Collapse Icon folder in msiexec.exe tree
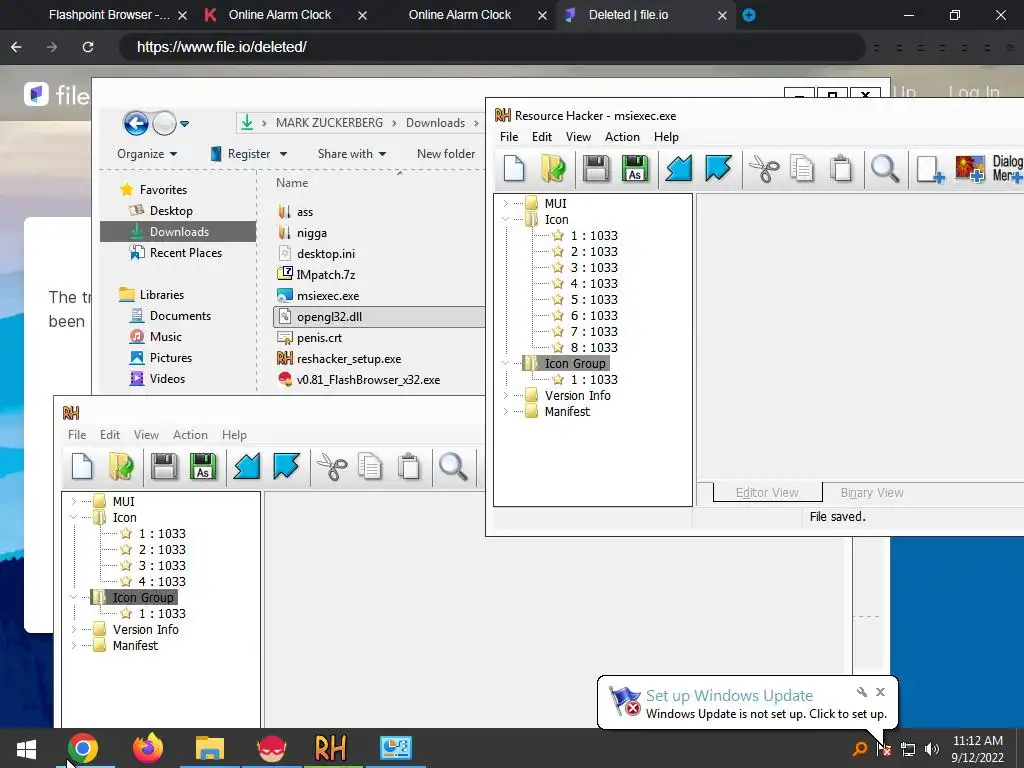1024x768 pixels. pyautogui.click(x=505, y=219)
